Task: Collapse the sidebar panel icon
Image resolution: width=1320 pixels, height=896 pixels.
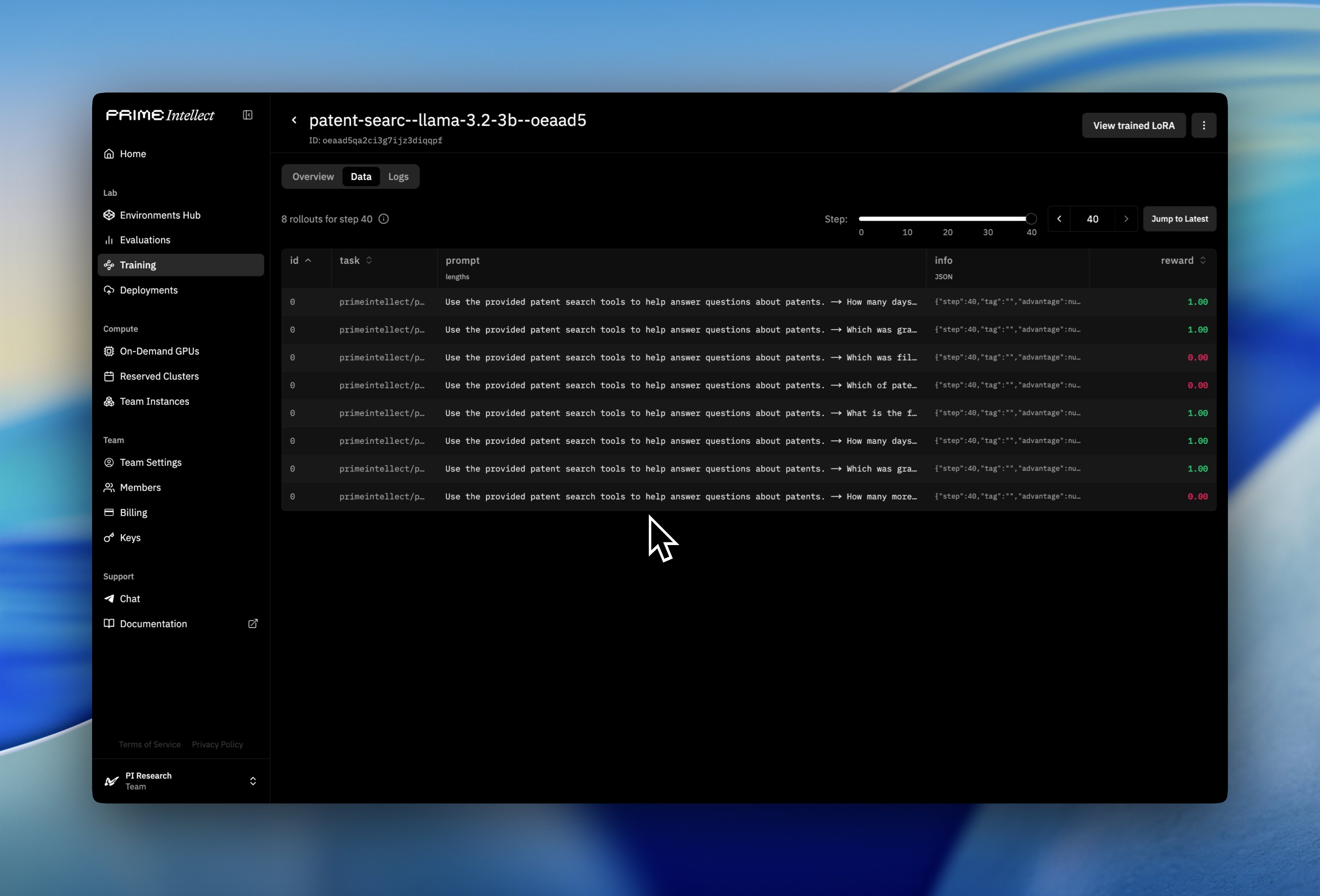Action: [x=248, y=115]
